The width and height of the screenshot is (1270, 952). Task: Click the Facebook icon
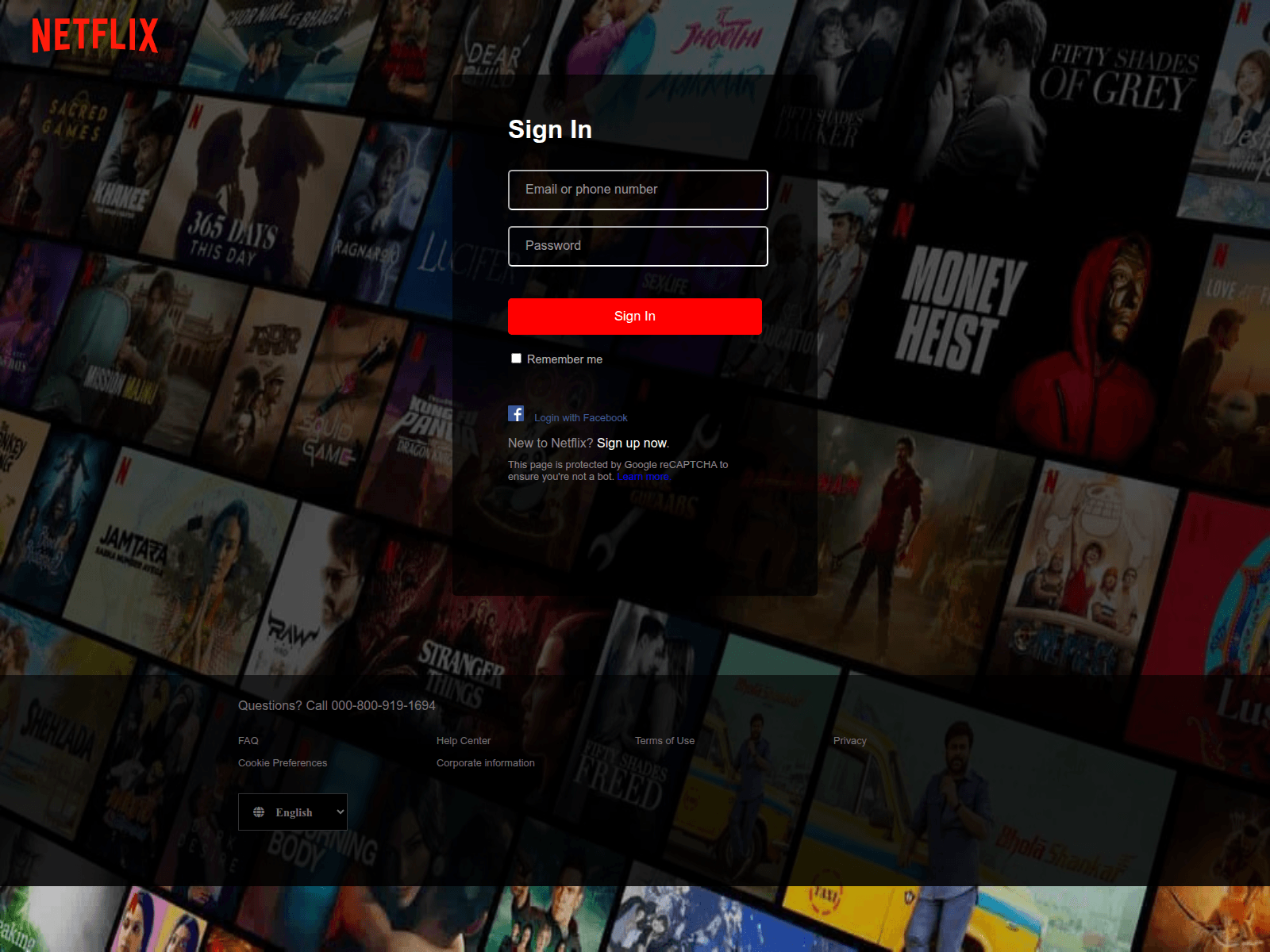pyautogui.click(x=516, y=413)
